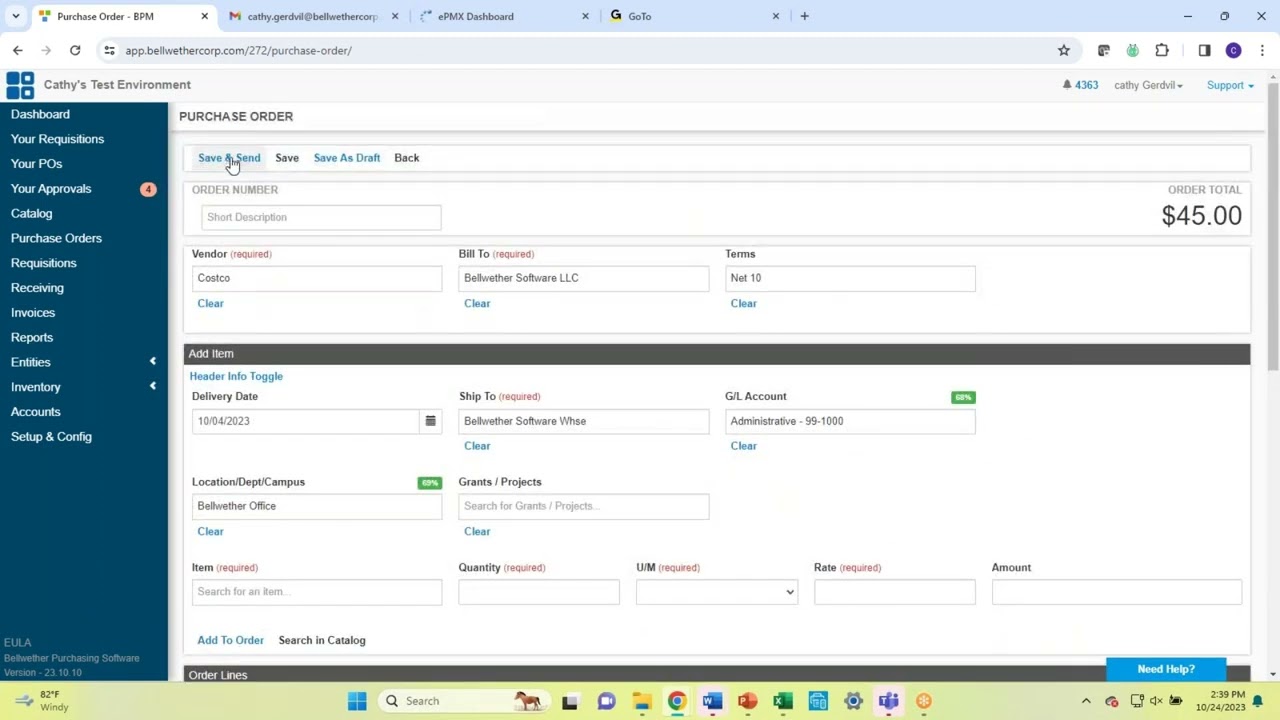Viewport: 1280px width, 720px height.
Task: View site information icon in address bar
Action: click(x=109, y=50)
